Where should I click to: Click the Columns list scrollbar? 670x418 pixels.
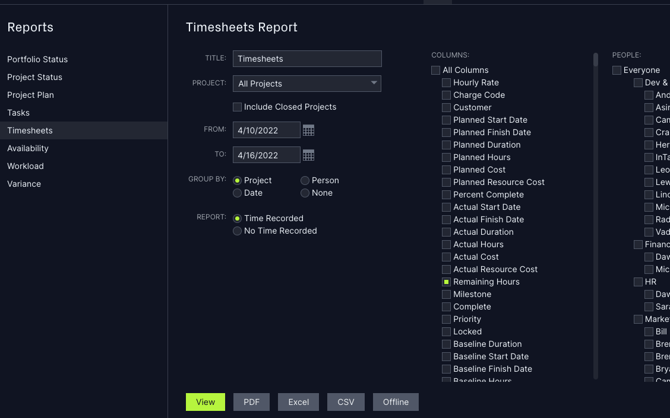coord(596,216)
